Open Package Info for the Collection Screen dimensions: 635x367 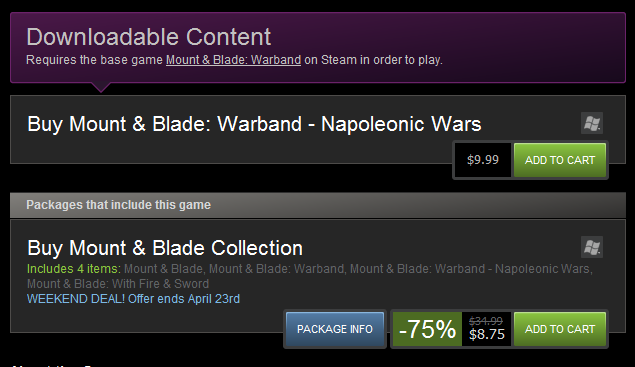tap(335, 329)
